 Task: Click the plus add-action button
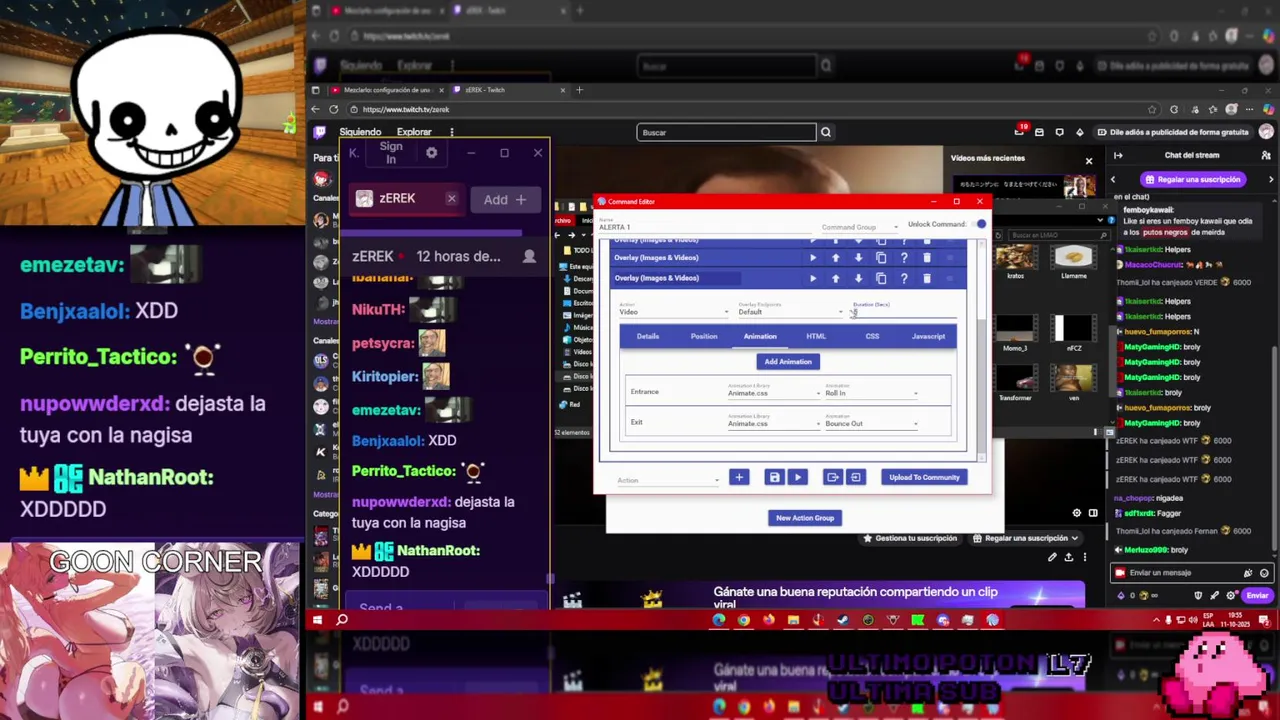pos(739,477)
